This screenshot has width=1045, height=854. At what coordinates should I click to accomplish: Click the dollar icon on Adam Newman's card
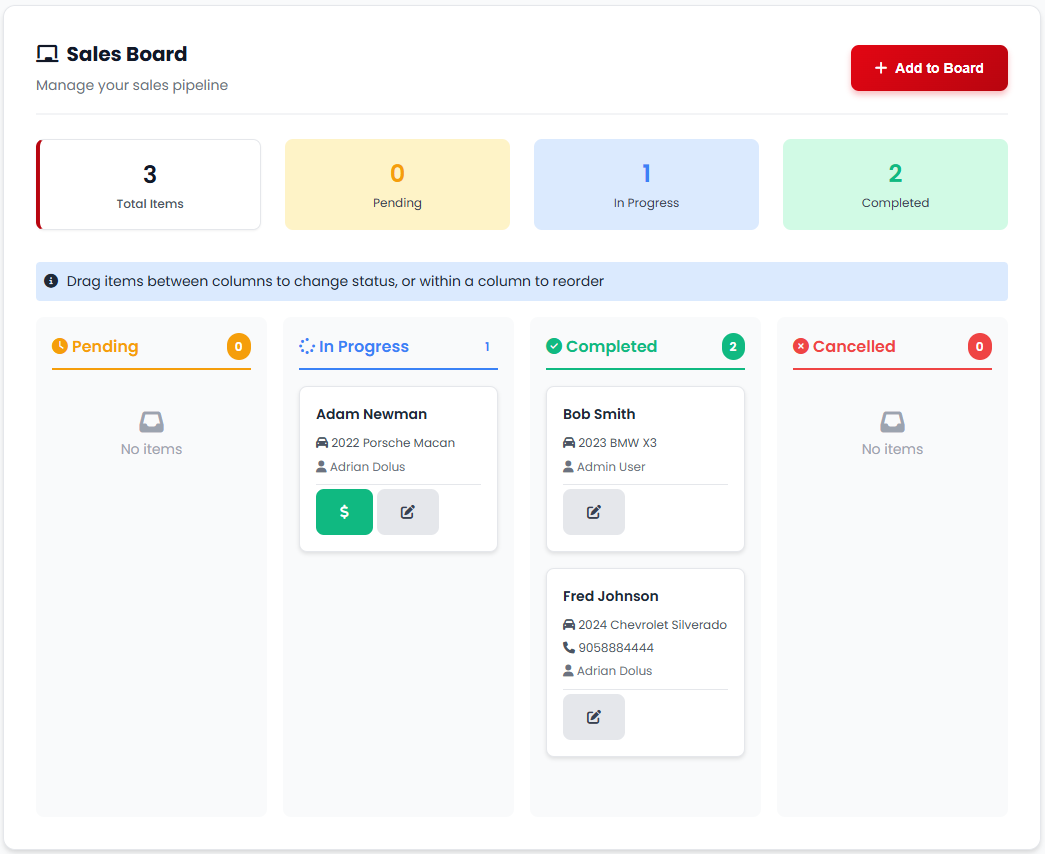[344, 511]
